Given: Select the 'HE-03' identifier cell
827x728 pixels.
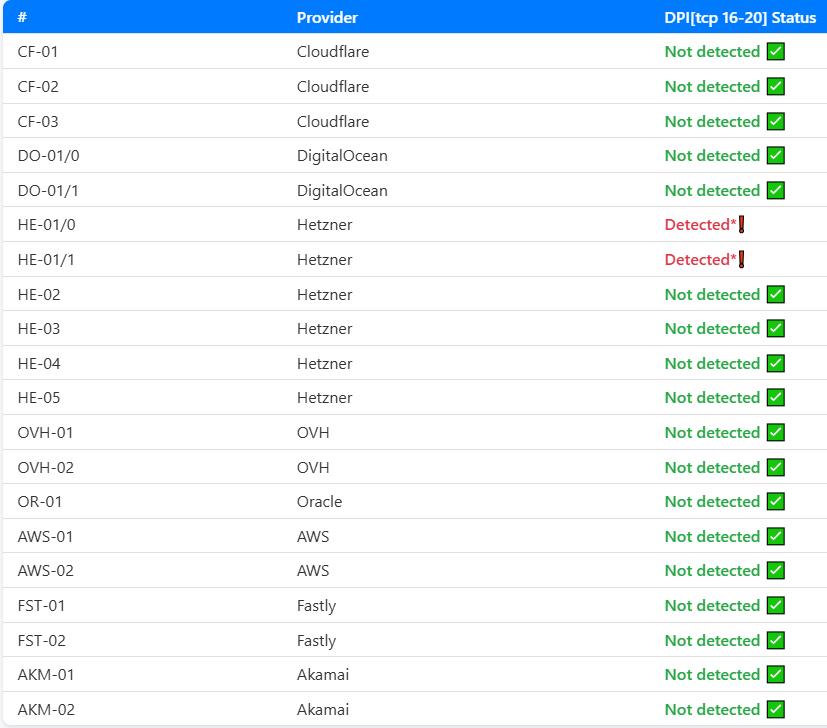Looking at the screenshot, I should pos(39,329).
